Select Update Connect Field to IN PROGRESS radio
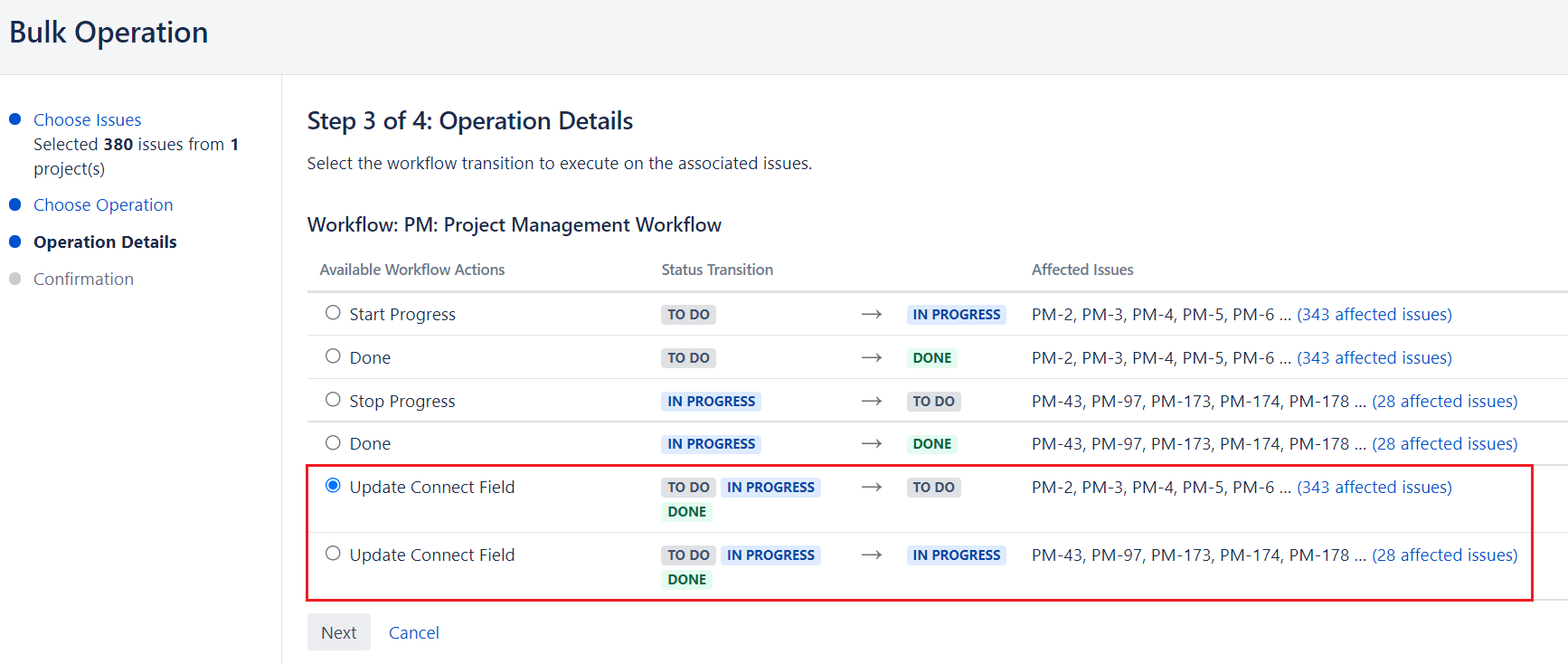 tap(333, 554)
